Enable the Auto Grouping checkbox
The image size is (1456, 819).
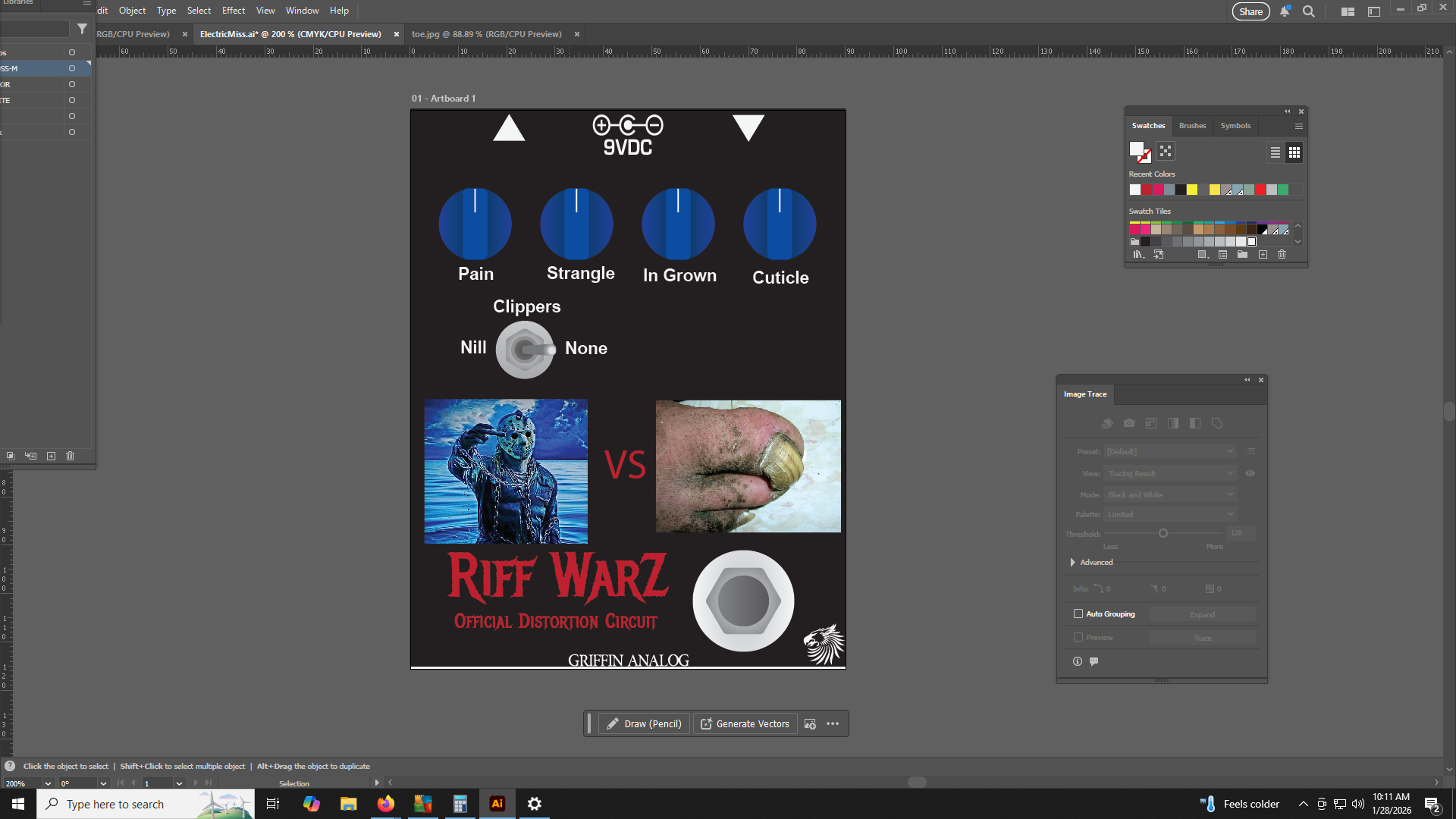tap(1078, 613)
